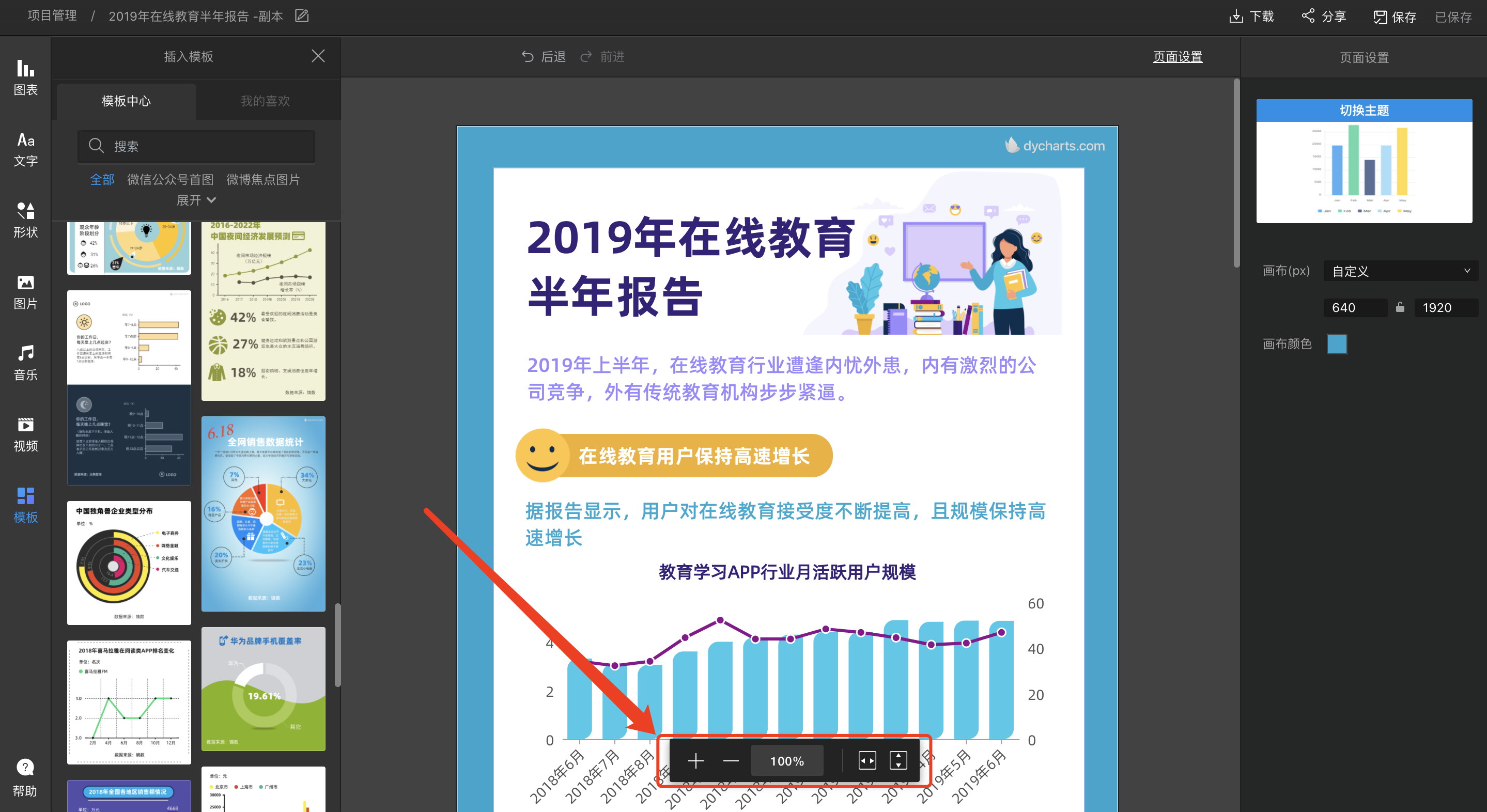Choose the 中国独角兽企业类型分布 template
1487x812 pixels.
[x=129, y=562]
